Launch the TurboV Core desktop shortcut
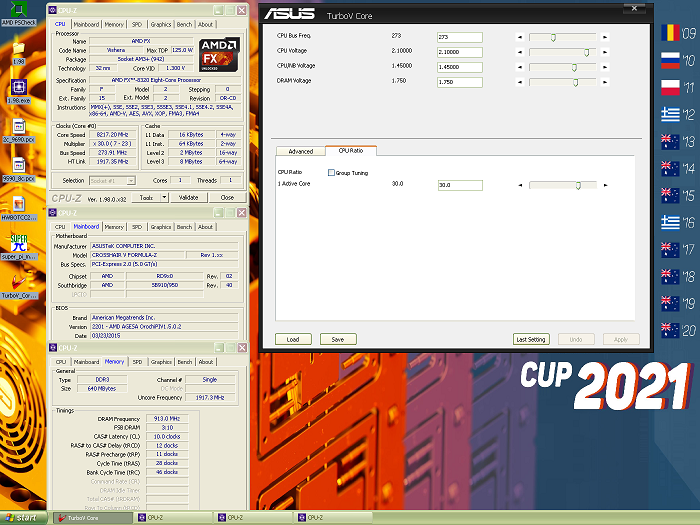This screenshot has width=700, height=525. click(x=19, y=286)
